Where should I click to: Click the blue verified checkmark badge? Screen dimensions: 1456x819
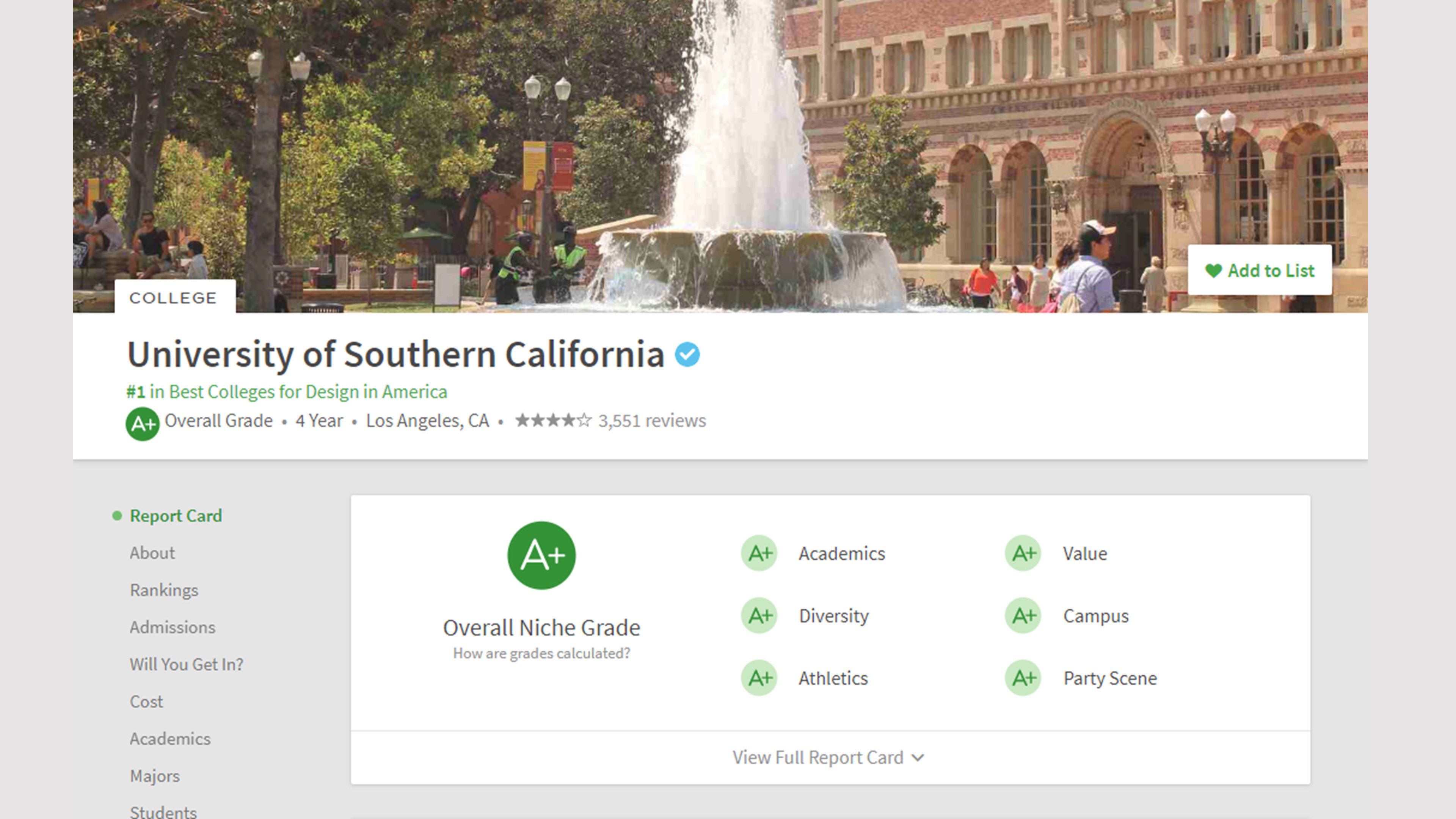tap(687, 355)
